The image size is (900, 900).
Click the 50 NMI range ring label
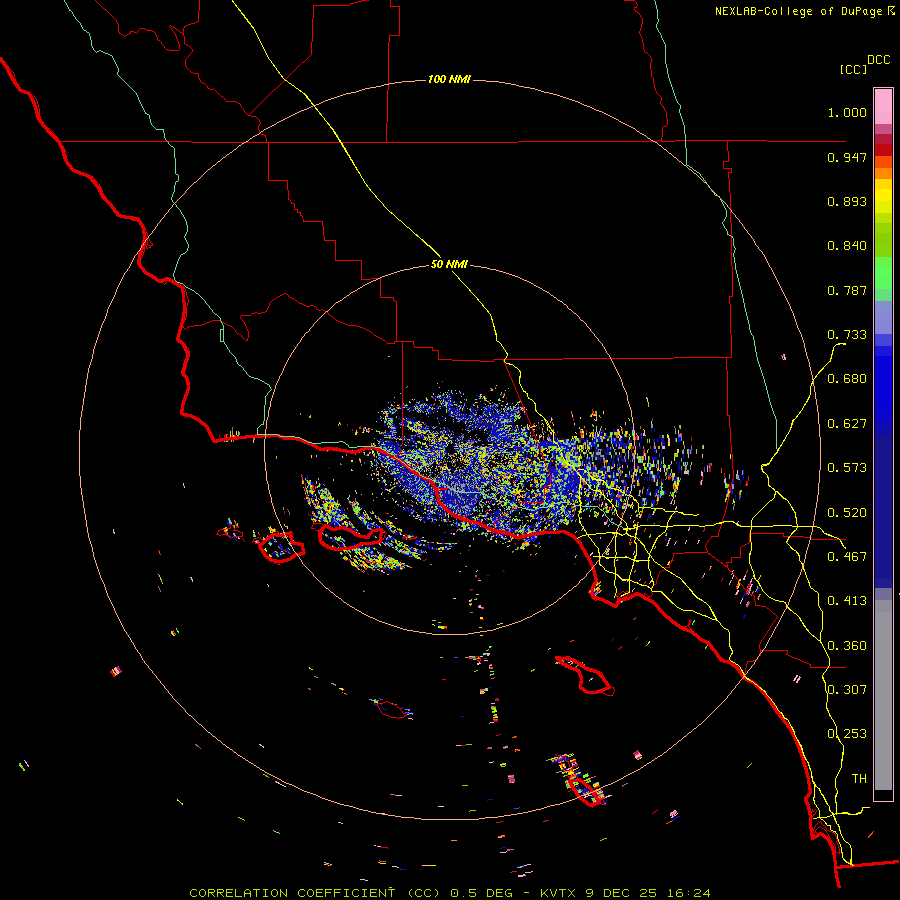click(449, 265)
